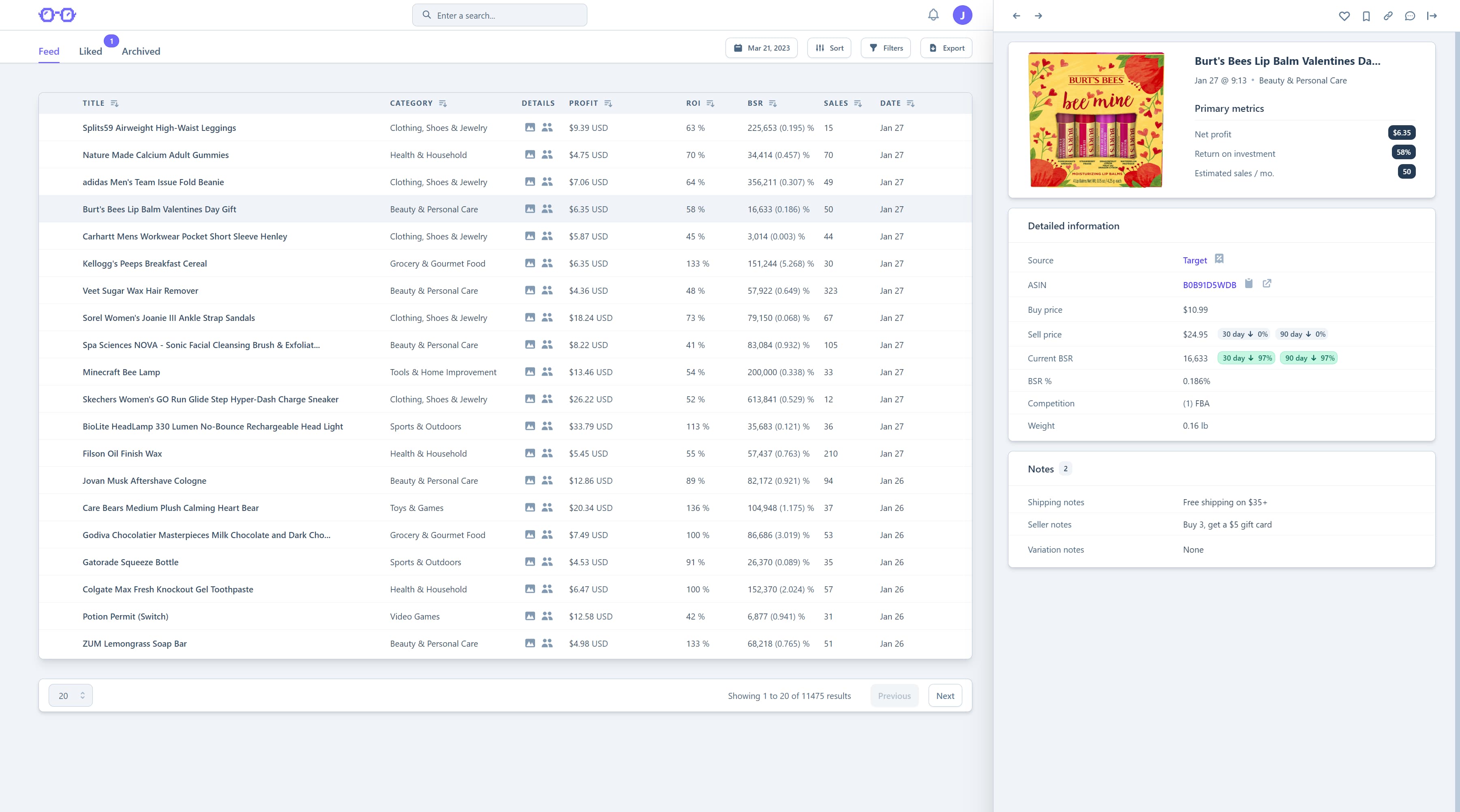1460x812 pixels.
Task: Go to Next page of results
Action: [945, 696]
